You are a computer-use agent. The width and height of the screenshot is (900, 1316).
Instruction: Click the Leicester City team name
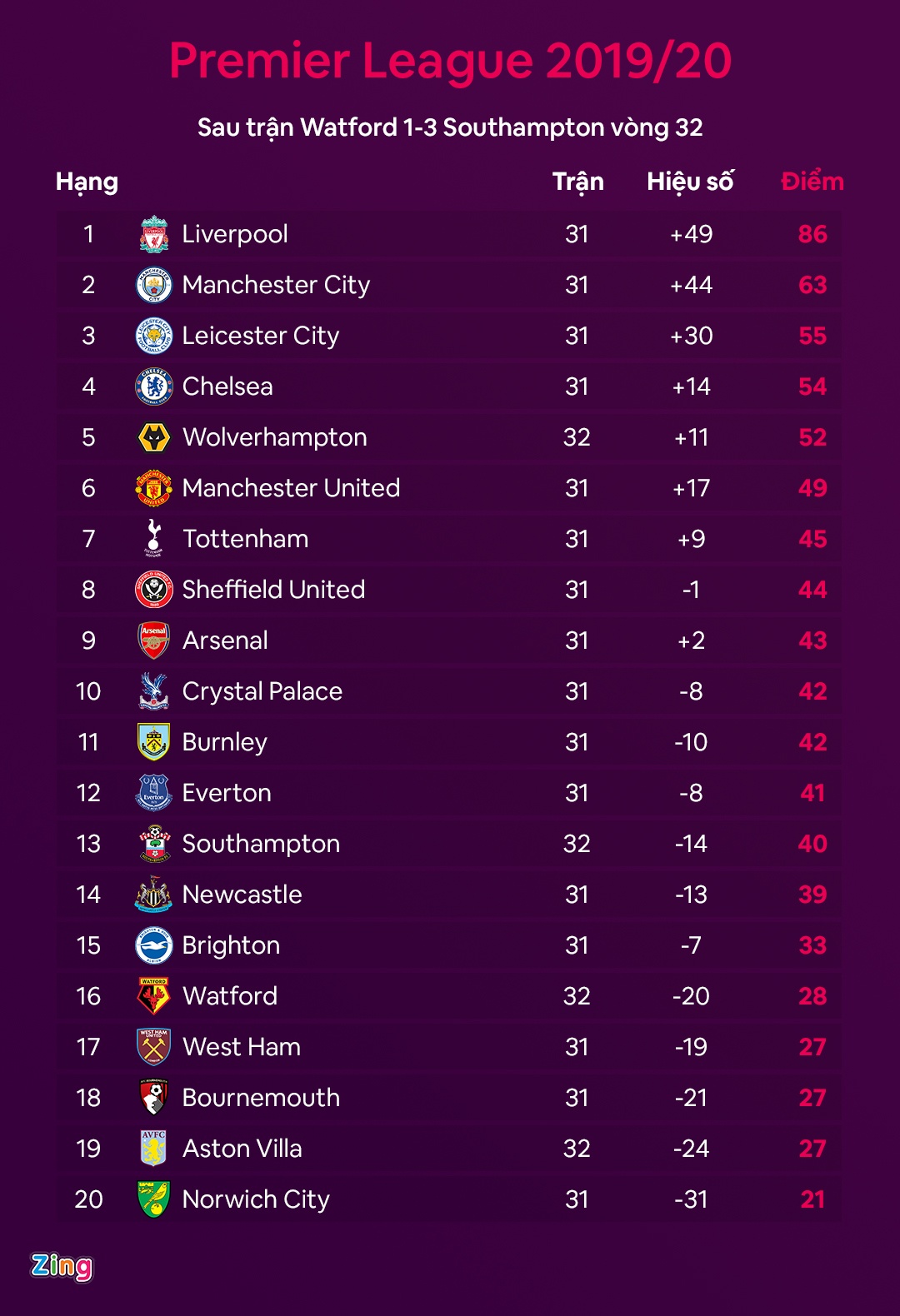[261, 336]
